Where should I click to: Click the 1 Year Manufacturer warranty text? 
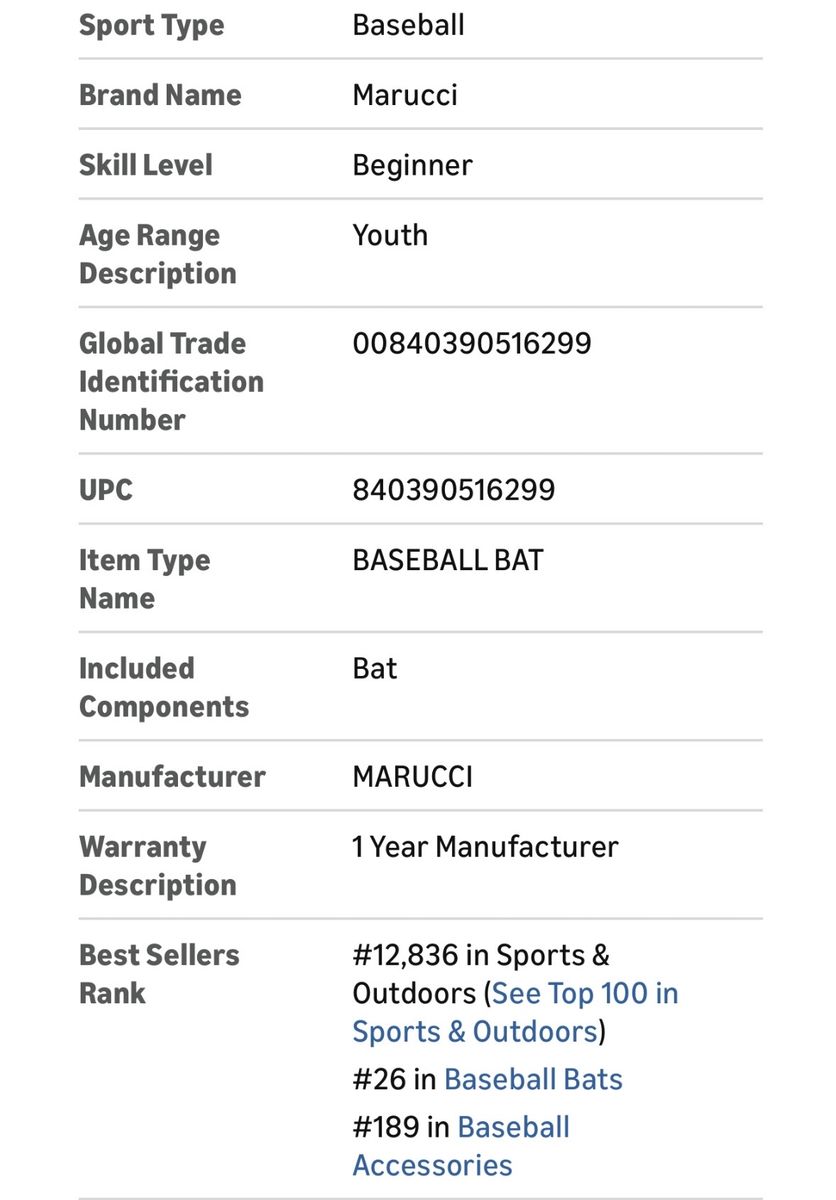[485, 847]
